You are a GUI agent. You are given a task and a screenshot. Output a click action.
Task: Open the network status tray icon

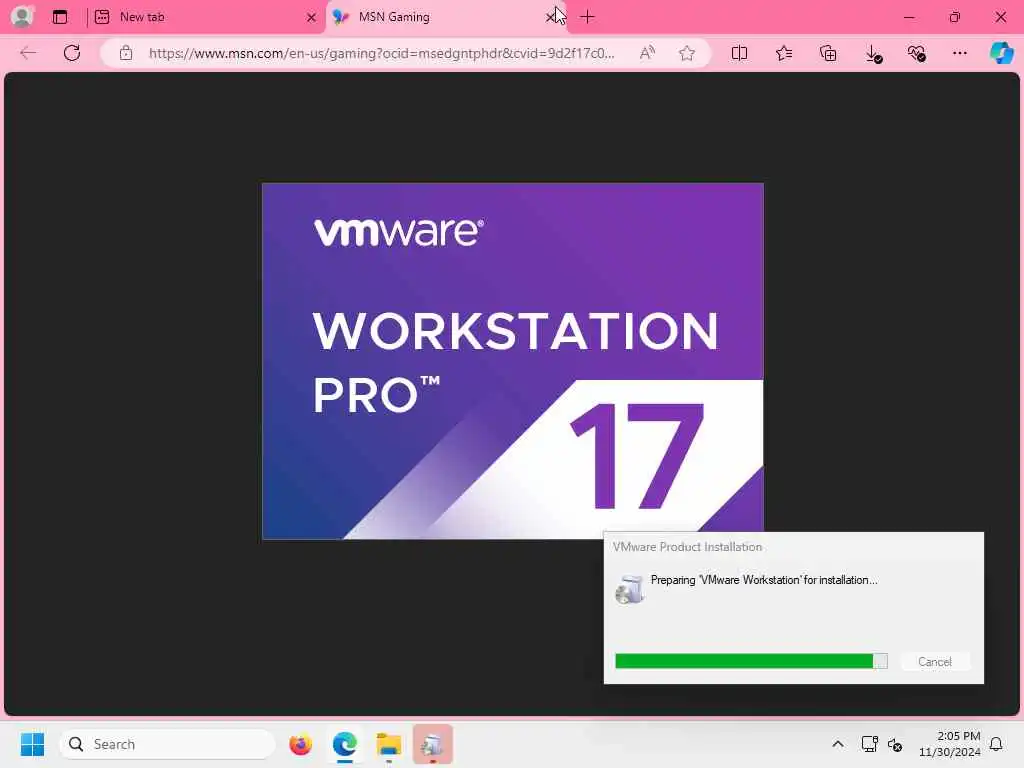[869, 744]
